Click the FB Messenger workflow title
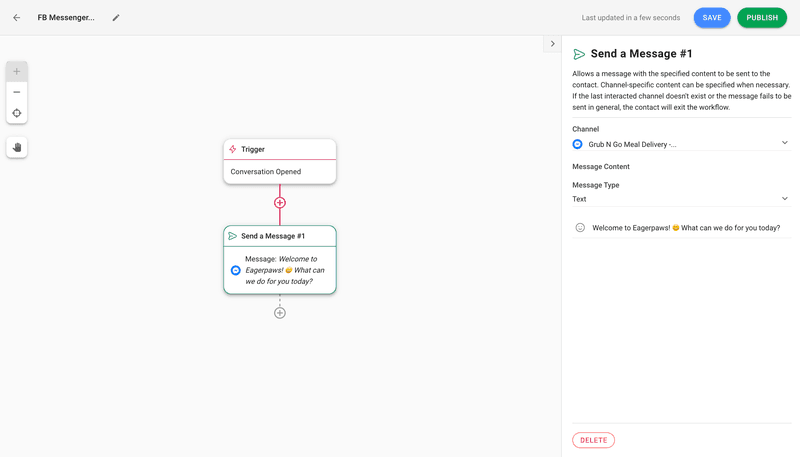Image resolution: width=800 pixels, height=457 pixels. (66, 18)
